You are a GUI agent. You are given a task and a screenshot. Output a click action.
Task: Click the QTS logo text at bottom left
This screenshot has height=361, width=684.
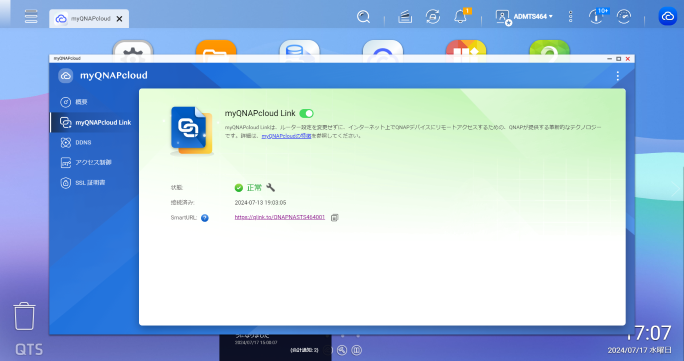[x=29, y=350]
